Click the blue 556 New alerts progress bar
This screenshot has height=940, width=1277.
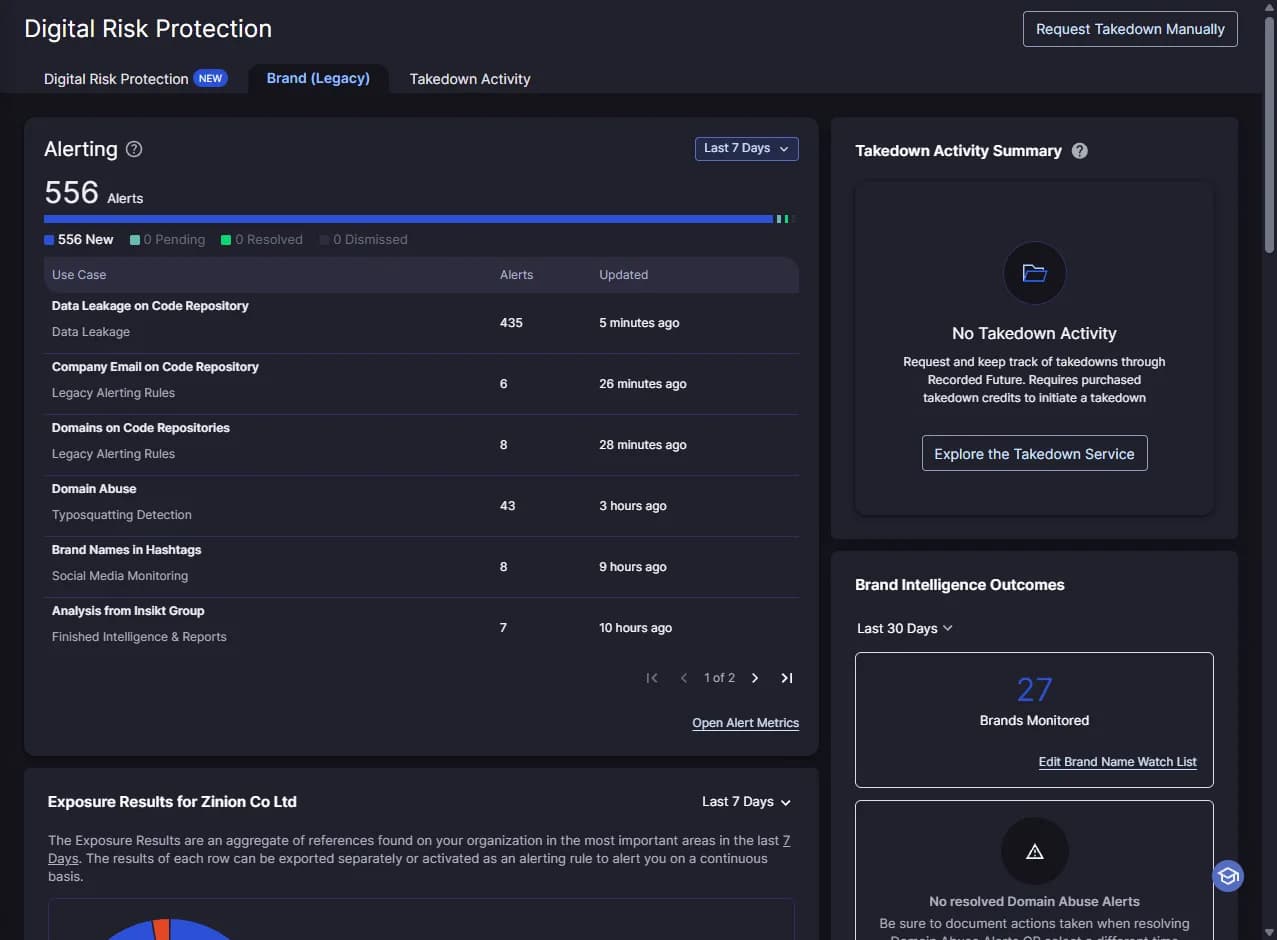tap(408, 218)
